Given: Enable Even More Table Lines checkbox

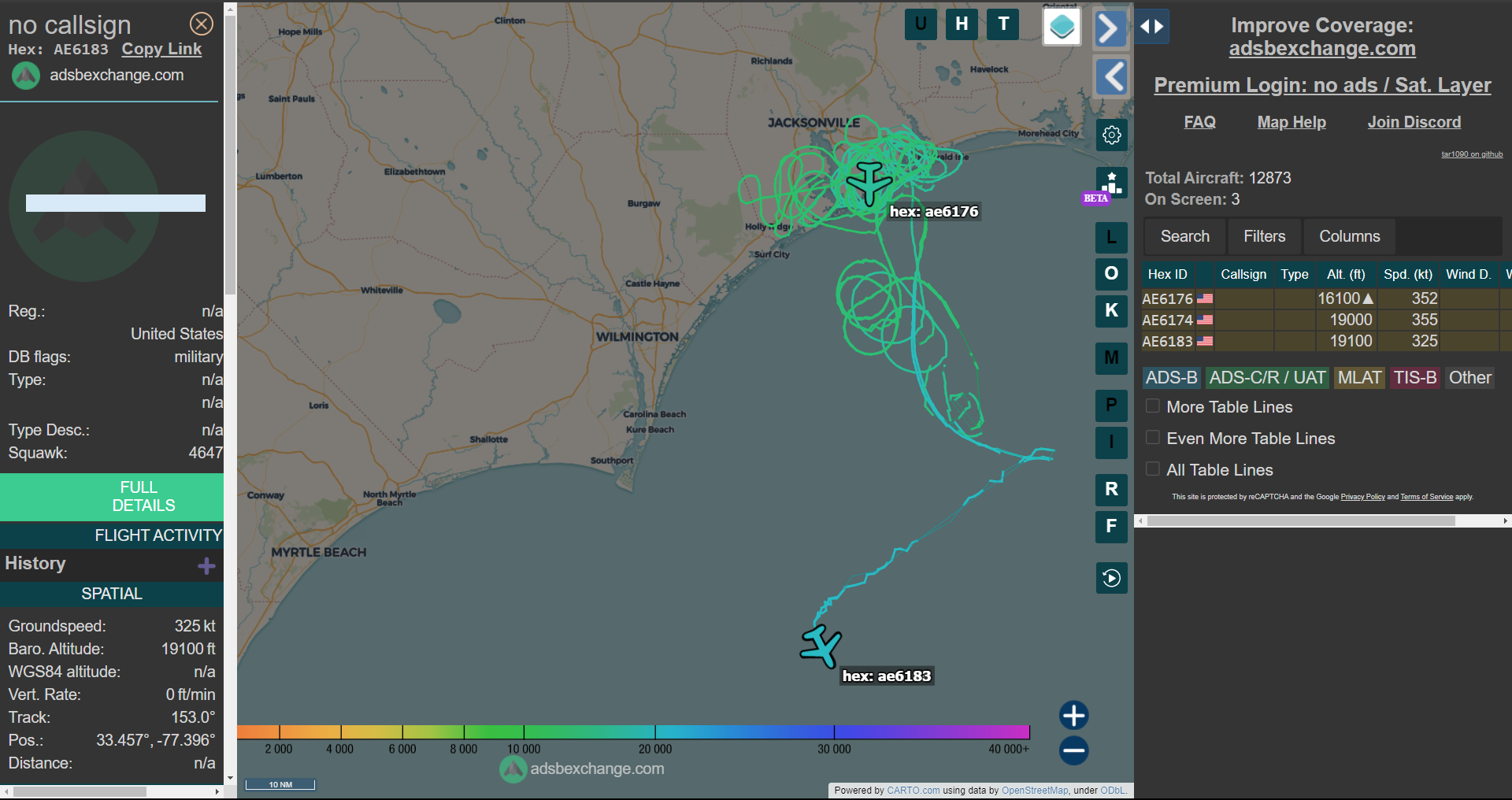Looking at the screenshot, I should coord(1153,438).
